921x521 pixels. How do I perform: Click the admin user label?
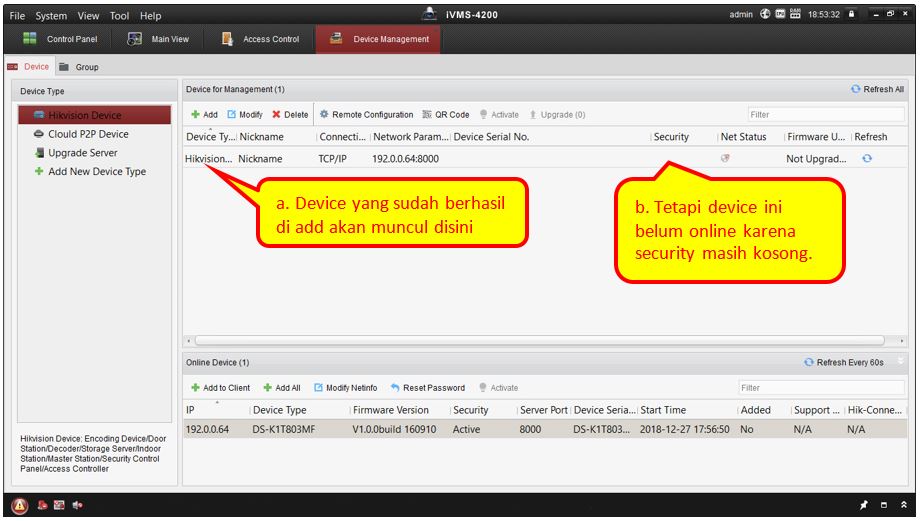(x=741, y=14)
